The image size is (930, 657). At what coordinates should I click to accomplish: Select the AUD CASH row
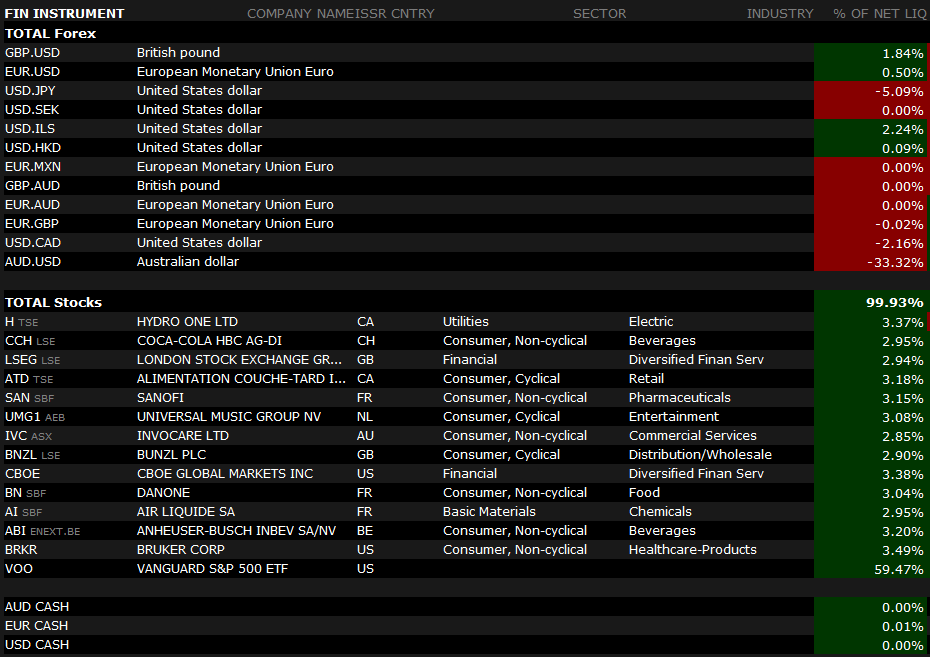coord(465,607)
